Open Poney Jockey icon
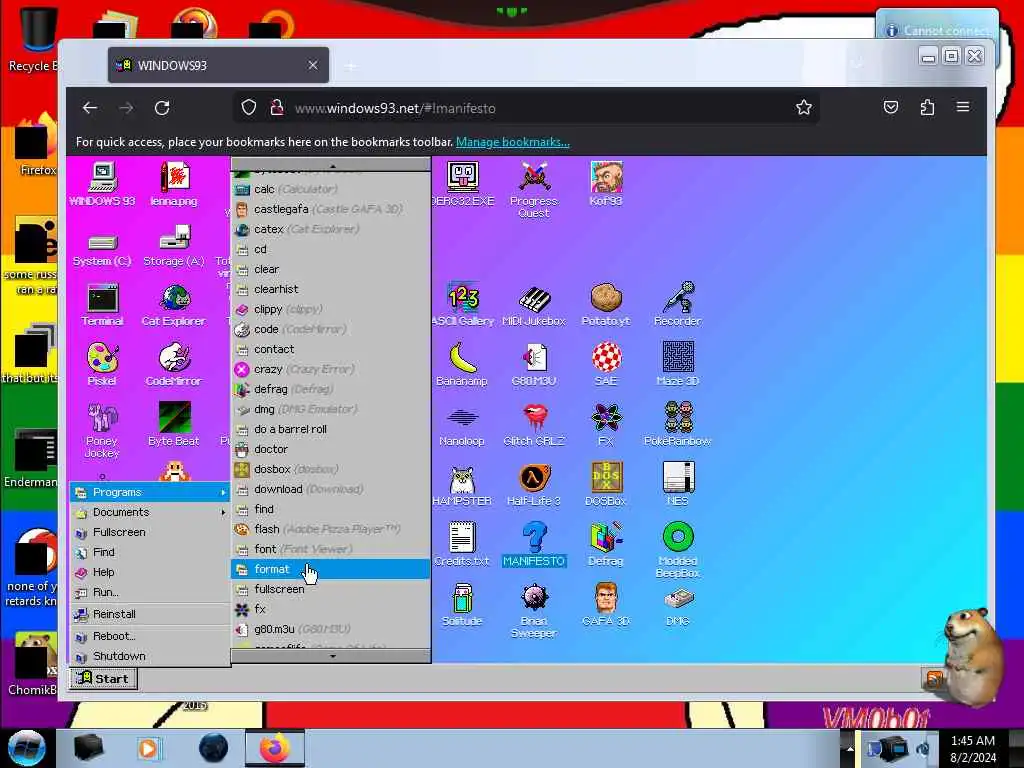This screenshot has width=1024, height=768. (103, 429)
